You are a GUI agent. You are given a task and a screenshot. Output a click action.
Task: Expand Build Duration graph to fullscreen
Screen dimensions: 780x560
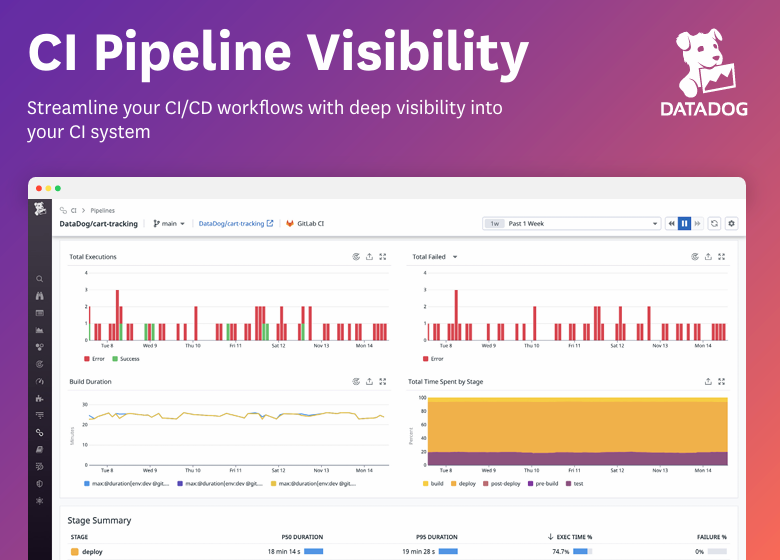[383, 381]
